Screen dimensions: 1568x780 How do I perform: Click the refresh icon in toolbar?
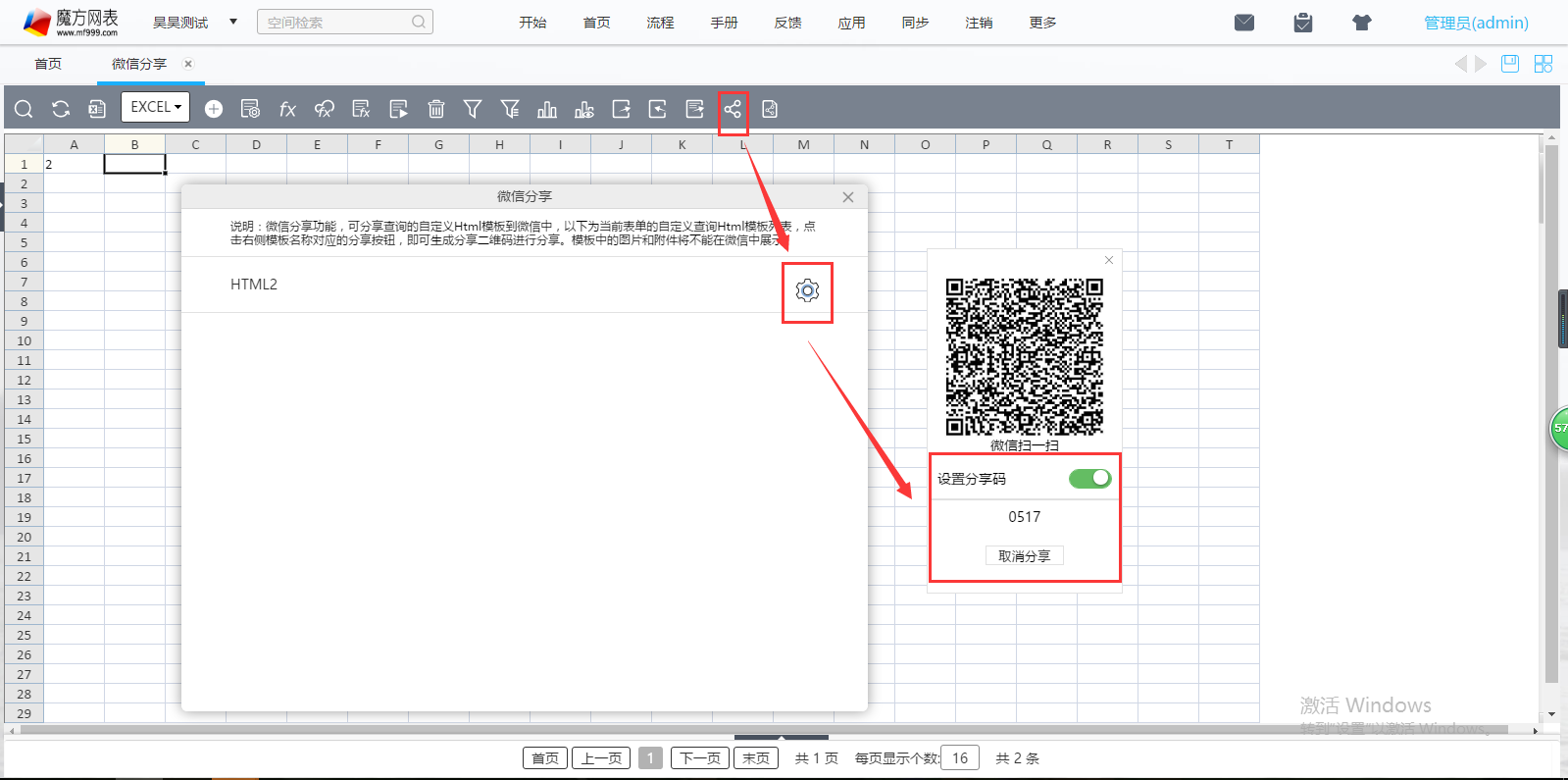coord(61,109)
